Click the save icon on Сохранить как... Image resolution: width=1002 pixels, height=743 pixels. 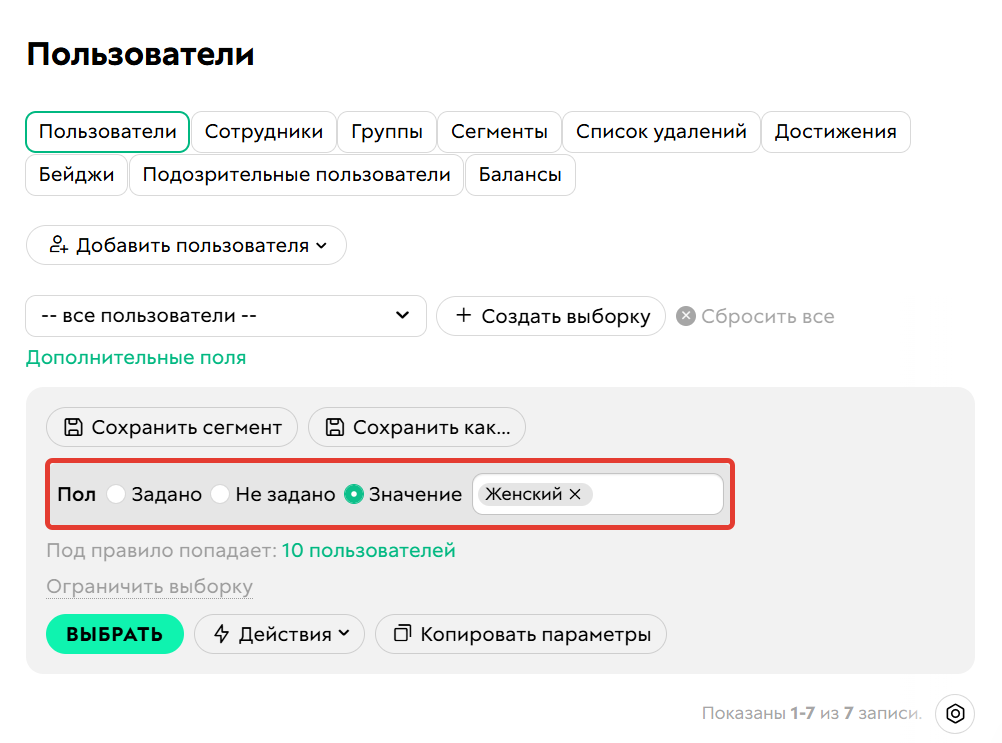click(336, 427)
